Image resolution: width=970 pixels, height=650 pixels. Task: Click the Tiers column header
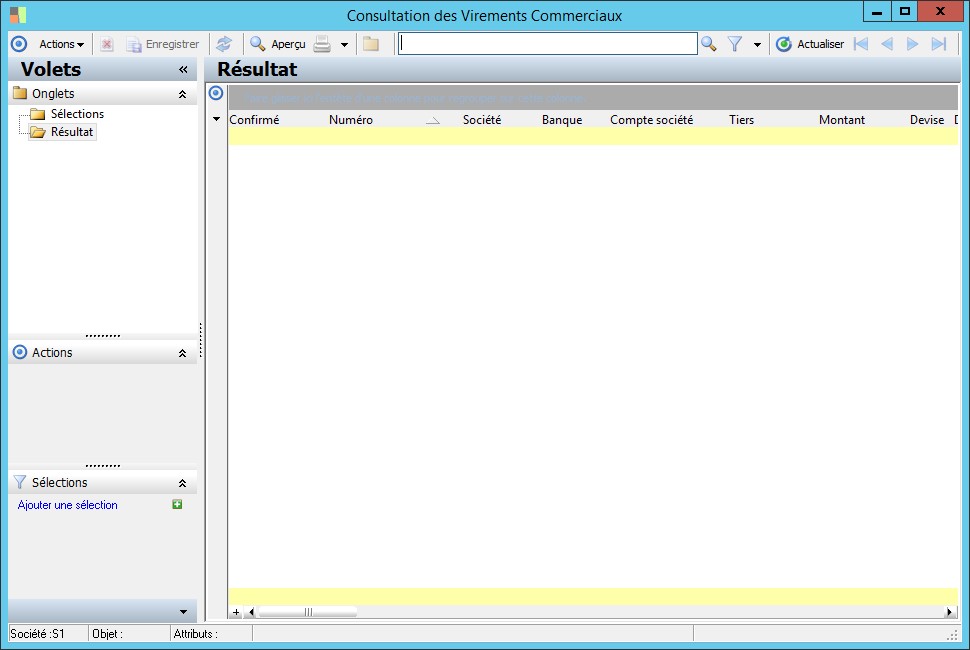(x=741, y=119)
